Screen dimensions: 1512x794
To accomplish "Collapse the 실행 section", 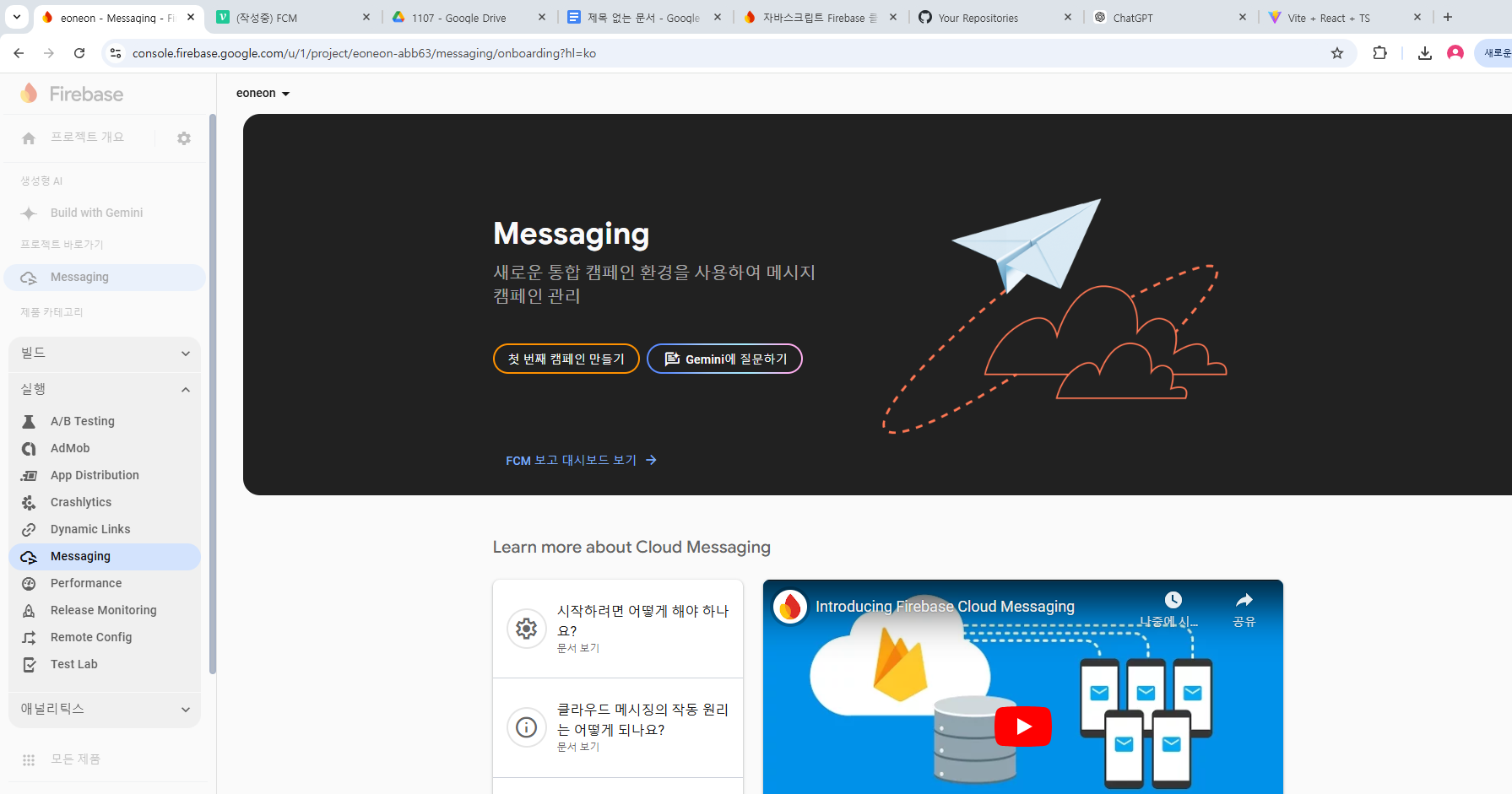I will tap(105, 390).
